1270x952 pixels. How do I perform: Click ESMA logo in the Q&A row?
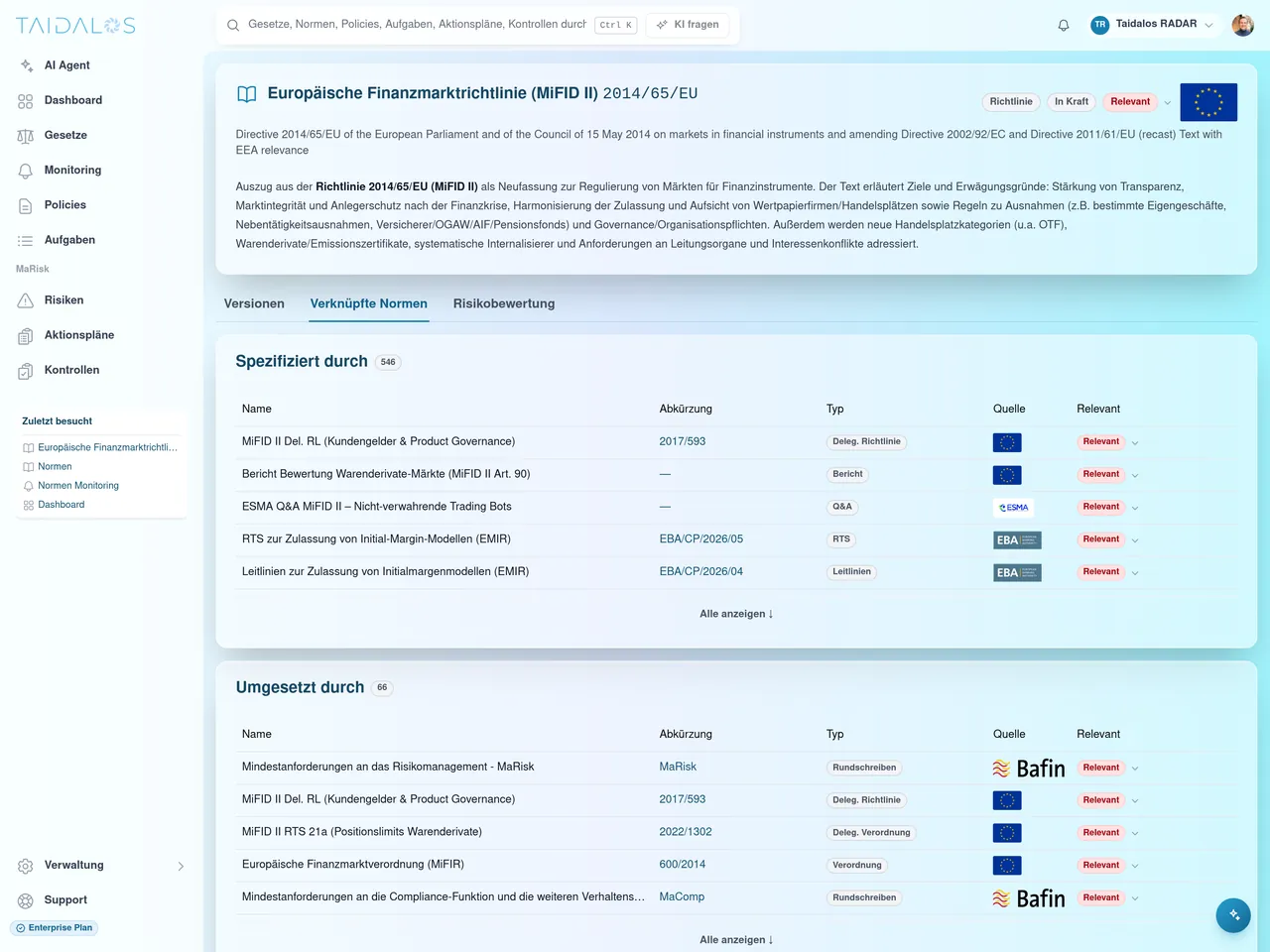click(1013, 508)
